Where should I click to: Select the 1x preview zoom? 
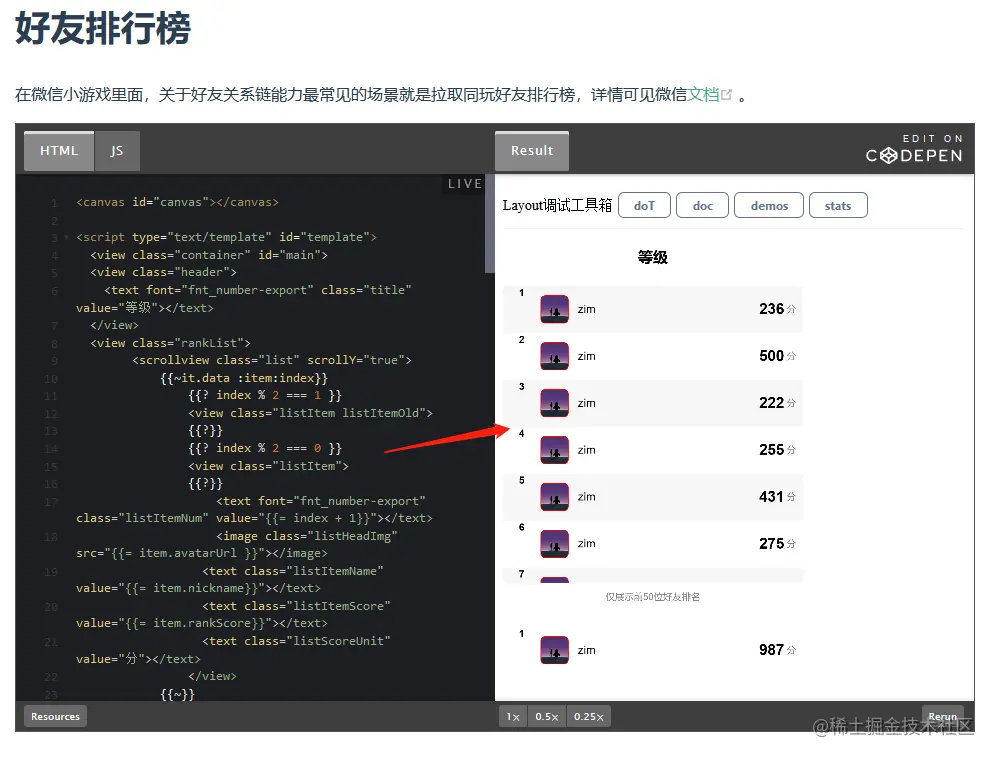[512, 716]
